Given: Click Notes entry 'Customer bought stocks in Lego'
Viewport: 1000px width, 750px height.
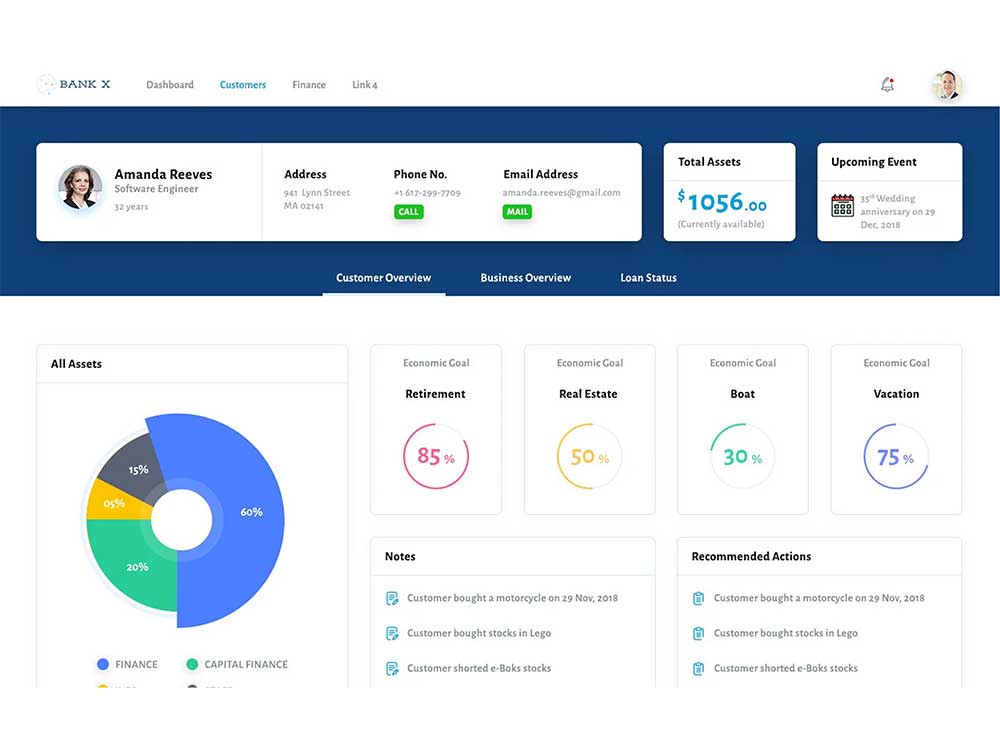Looking at the screenshot, I should [479, 633].
